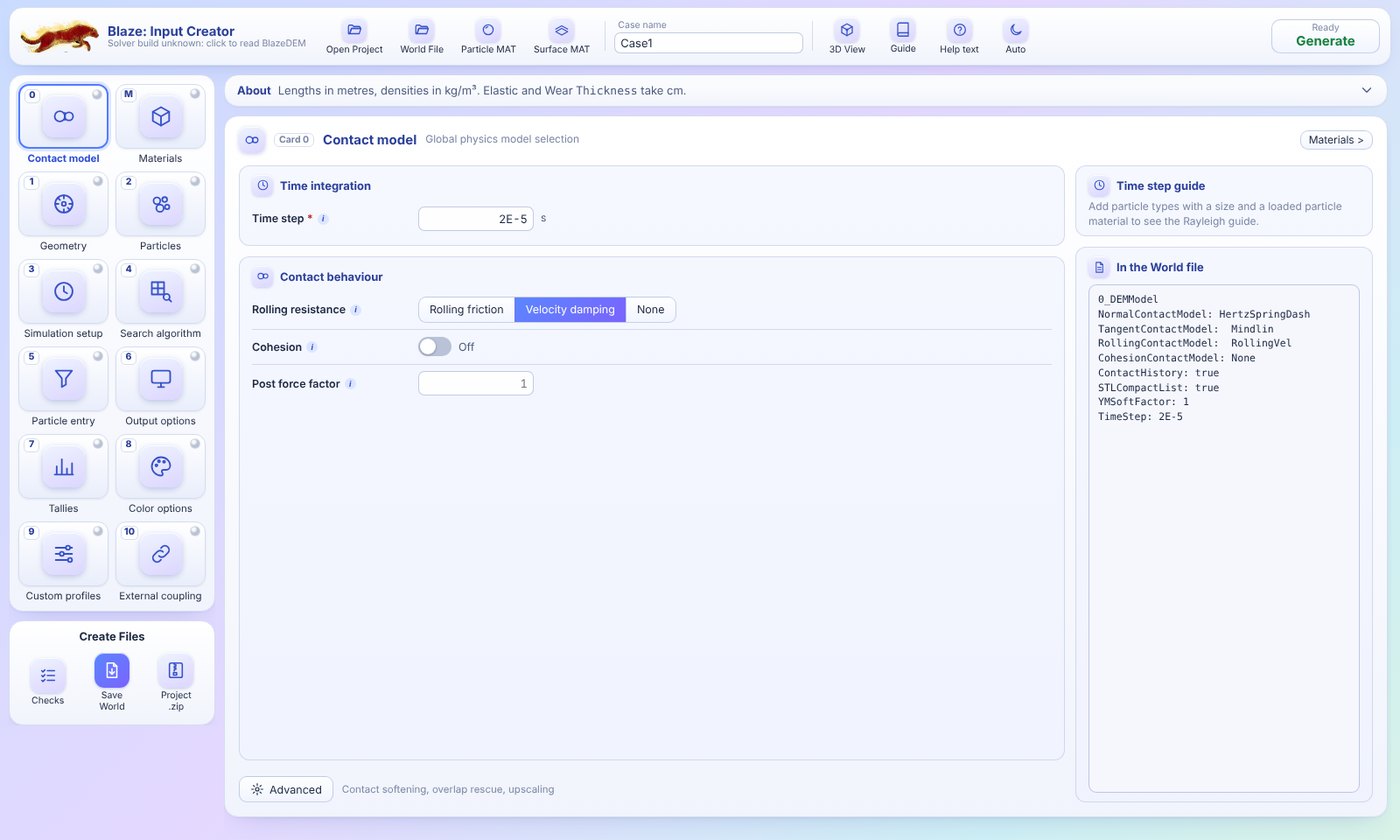Click the Case name input field
Viewport: 1400px width, 840px height.
coord(709,43)
